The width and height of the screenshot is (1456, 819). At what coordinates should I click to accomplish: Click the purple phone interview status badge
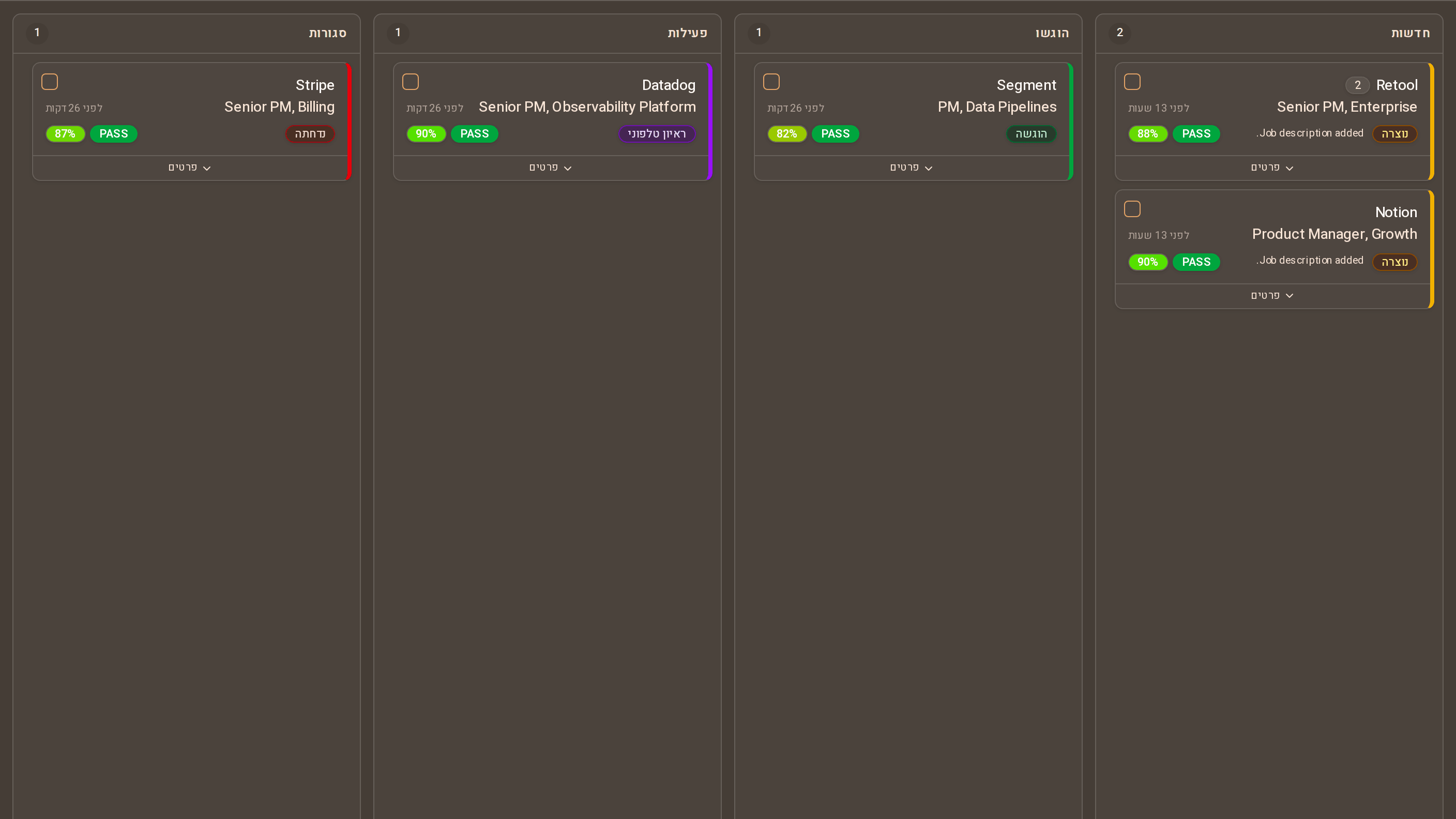657,134
